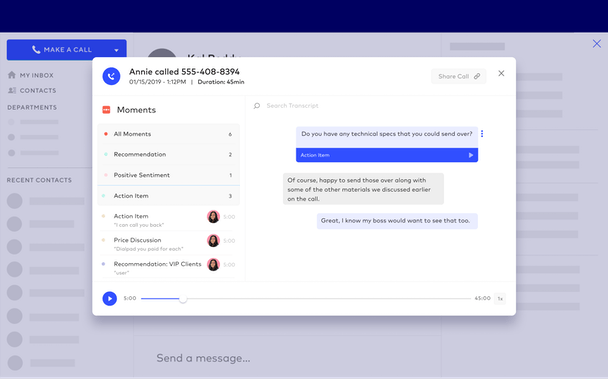Focus the Search Transcript field
The image size is (608, 380).
pos(292,105)
